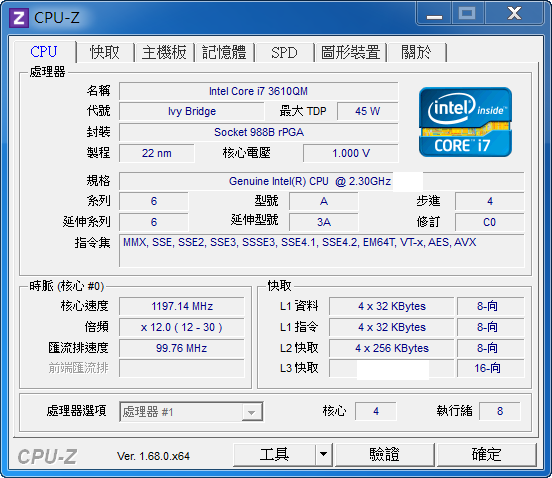Click the 驗證 button
Screen dimensions: 552x478
[384, 454]
